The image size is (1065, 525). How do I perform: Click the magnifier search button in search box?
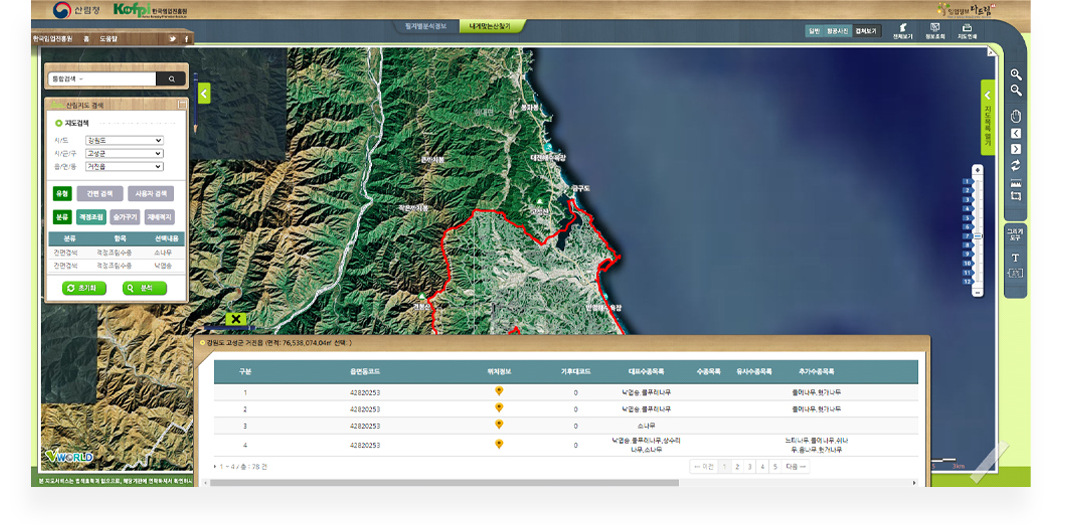(171, 79)
